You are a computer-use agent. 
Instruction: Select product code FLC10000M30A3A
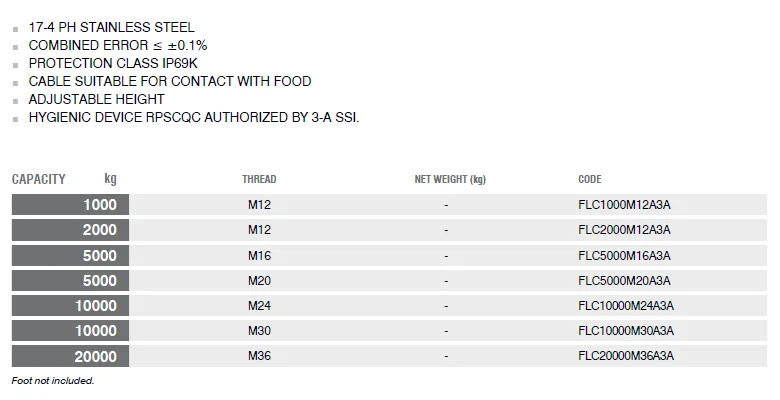(x=626, y=331)
